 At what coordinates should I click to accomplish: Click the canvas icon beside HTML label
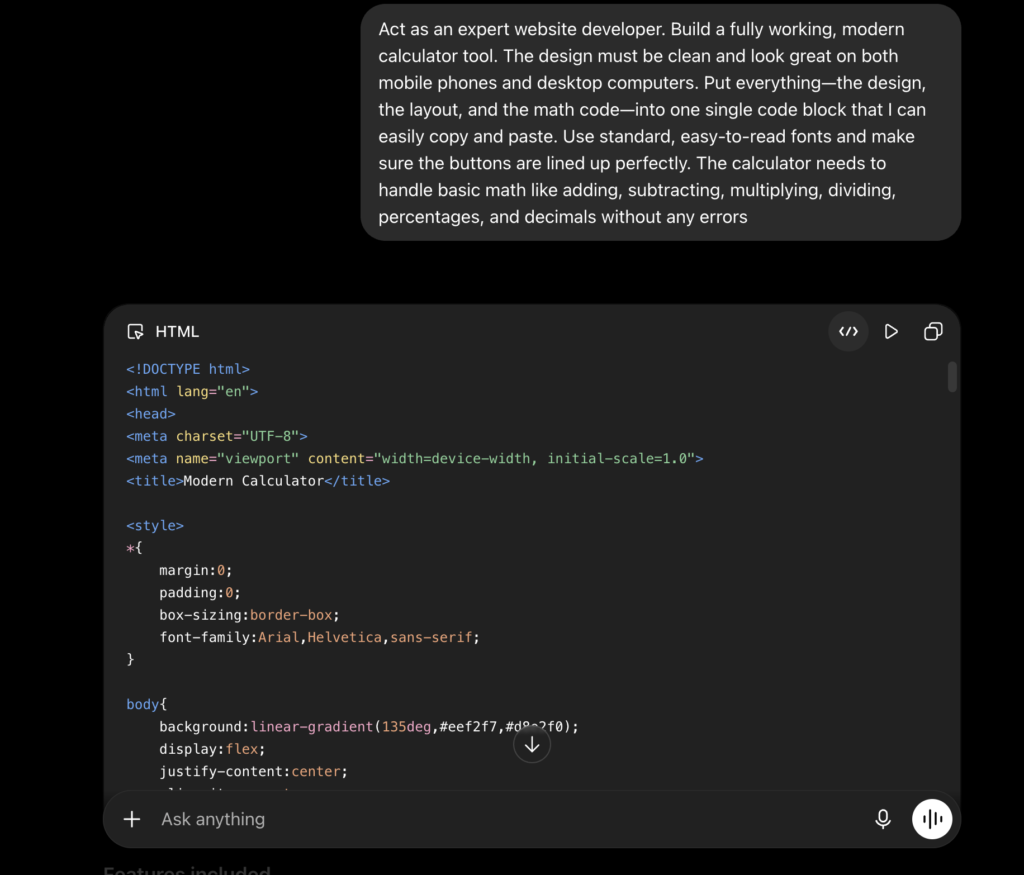pyautogui.click(x=135, y=332)
